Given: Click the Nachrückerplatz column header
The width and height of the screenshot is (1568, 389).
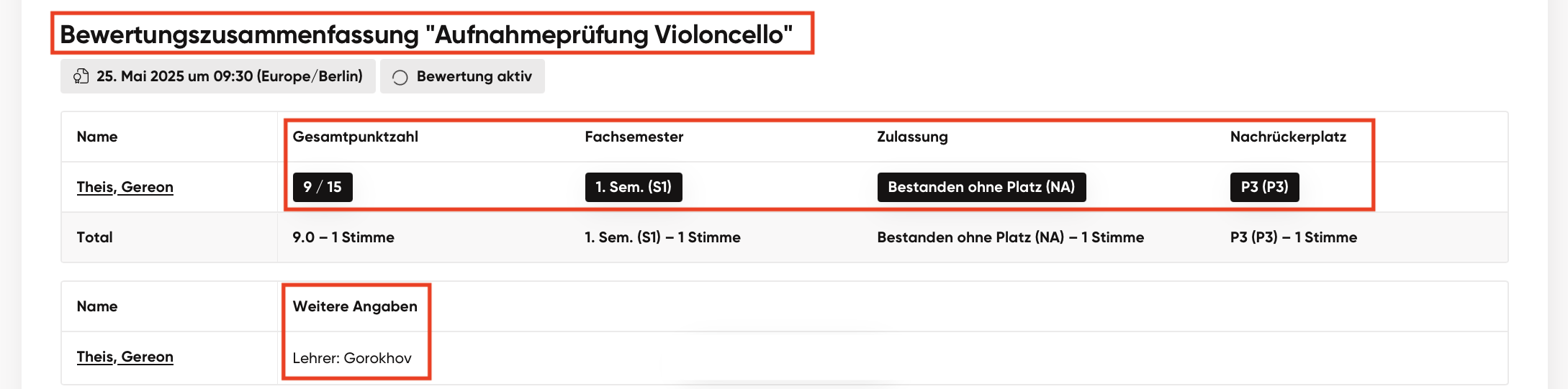Looking at the screenshot, I should coord(1288,137).
